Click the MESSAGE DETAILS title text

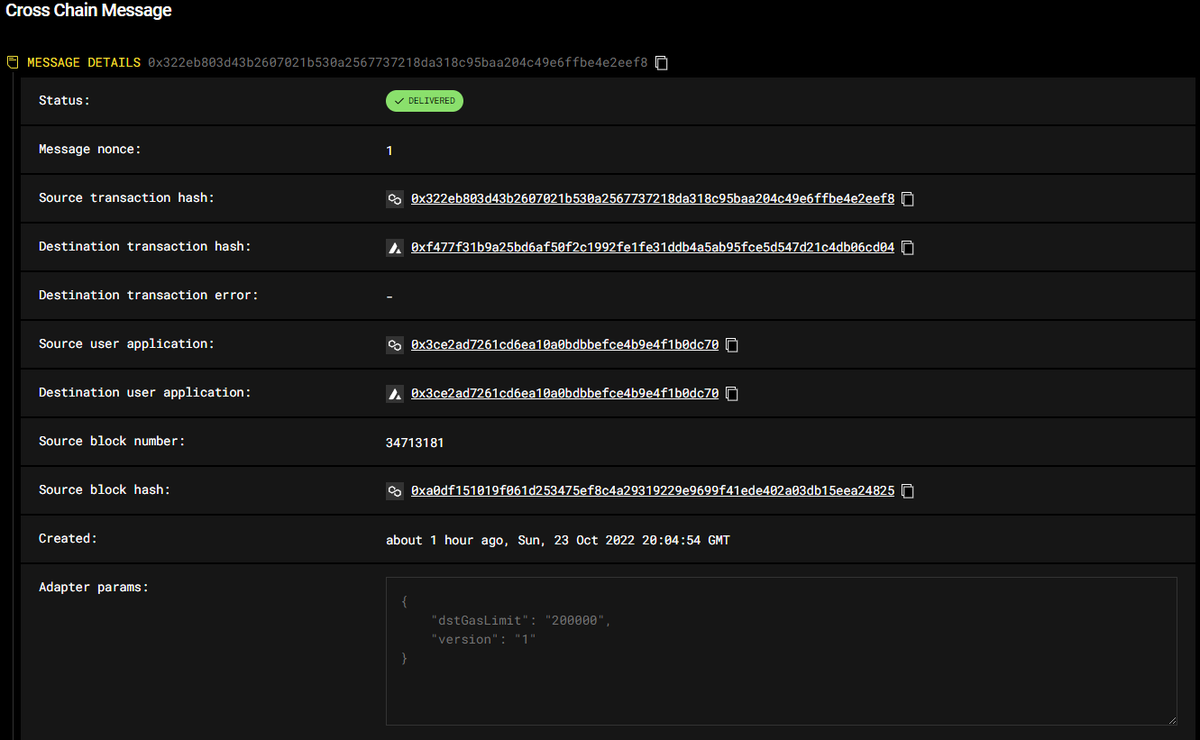84,62
